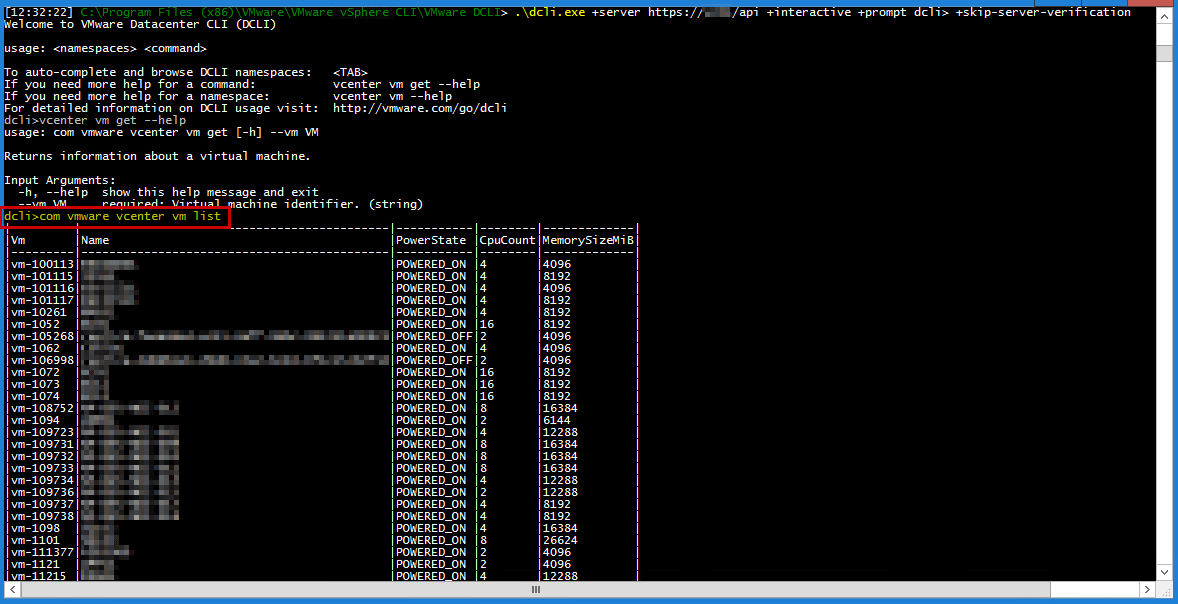Select the vm-1094 identifier
This screenshot has width=1178, height=604.
click(35, 421)
